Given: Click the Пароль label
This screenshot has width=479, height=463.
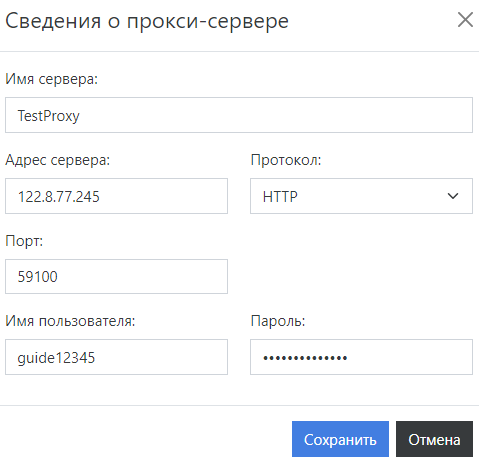Looking at the screenshot, I should (278, 321).
